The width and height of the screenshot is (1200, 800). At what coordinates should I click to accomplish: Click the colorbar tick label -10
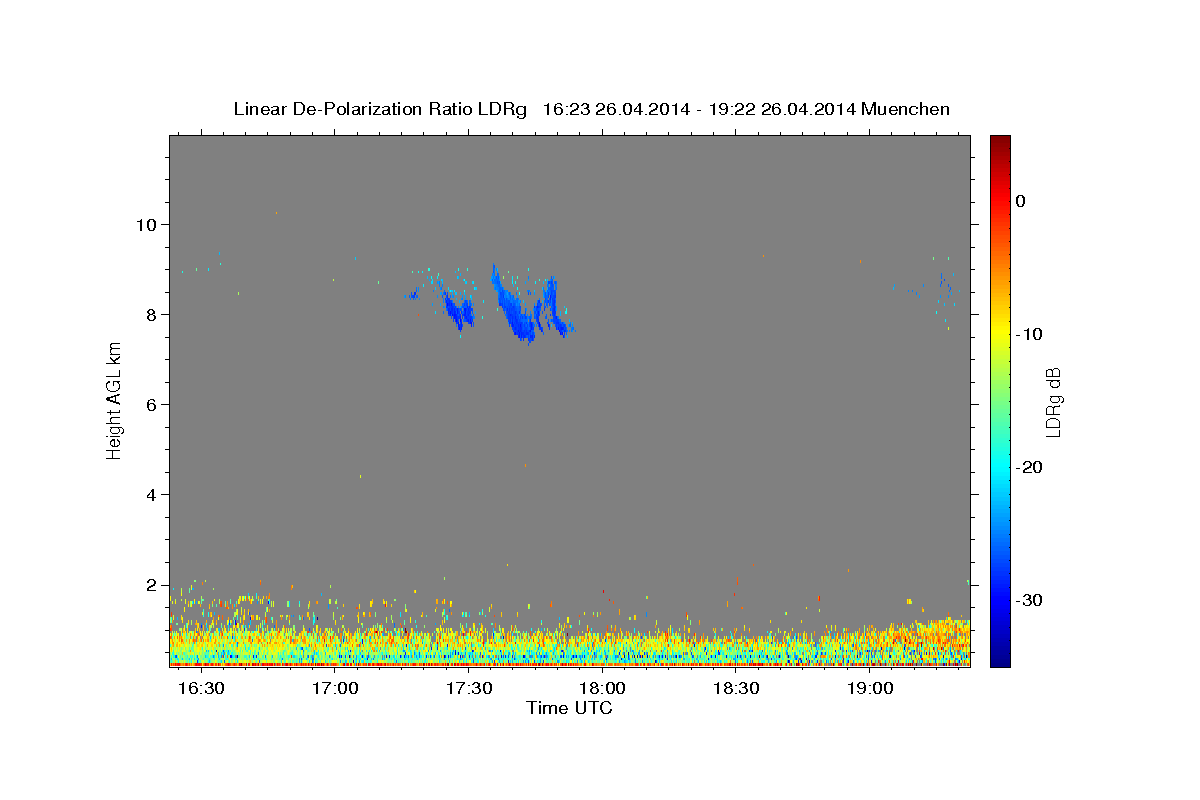point(1030,334)
